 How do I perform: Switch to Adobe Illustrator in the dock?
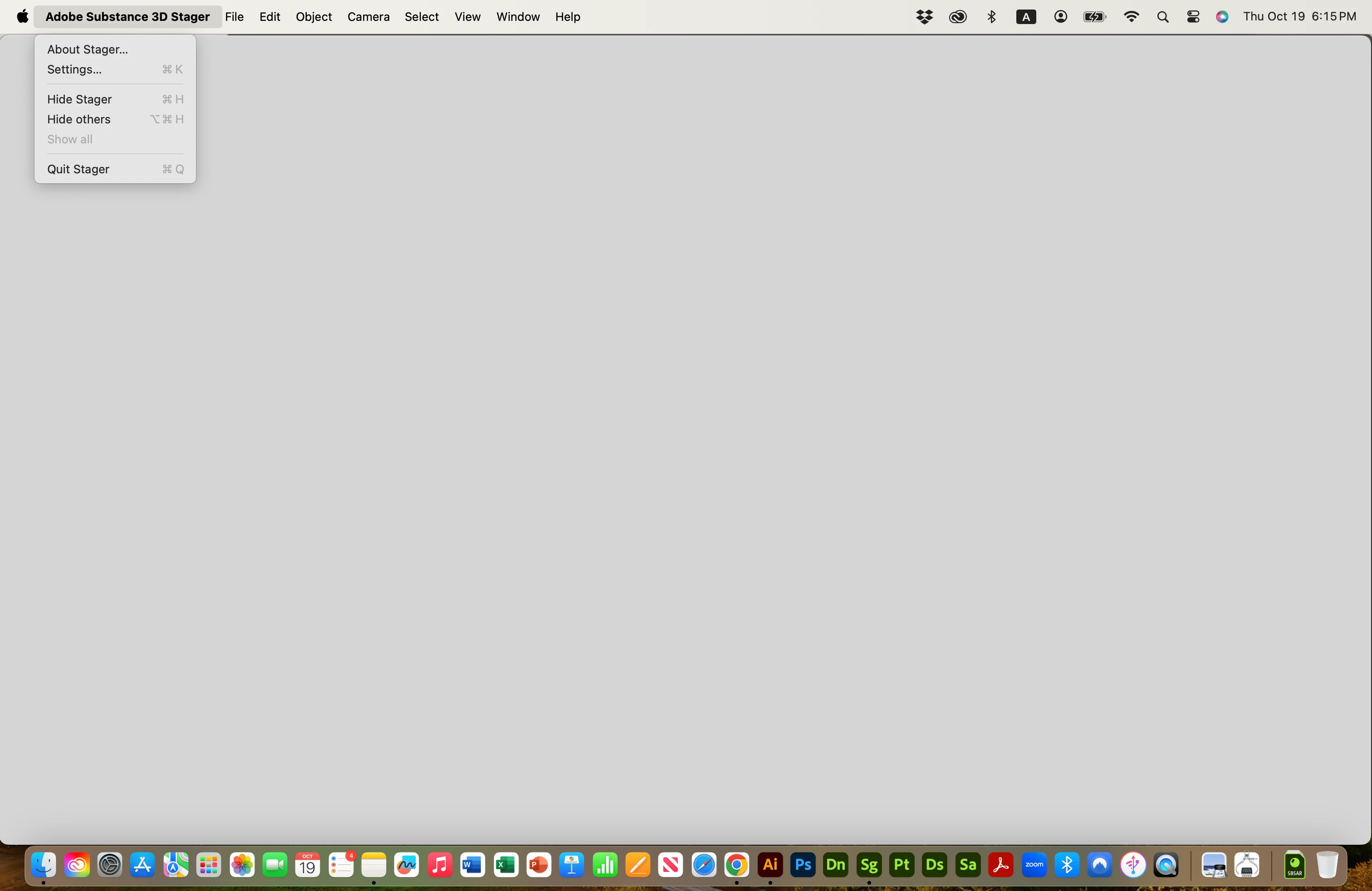(x=770, y=865)
